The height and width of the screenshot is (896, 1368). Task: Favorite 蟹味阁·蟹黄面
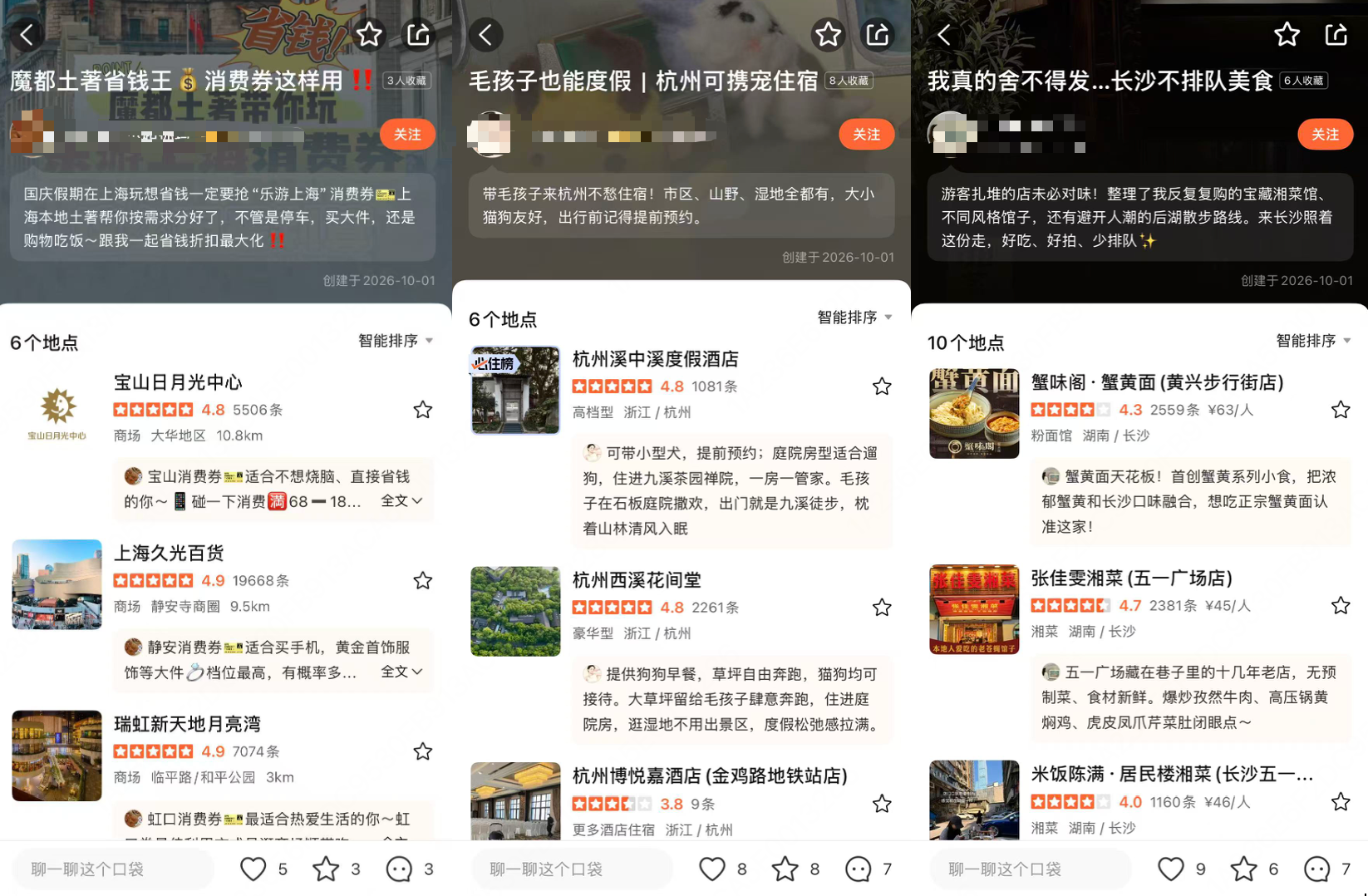coord(1341,410)
